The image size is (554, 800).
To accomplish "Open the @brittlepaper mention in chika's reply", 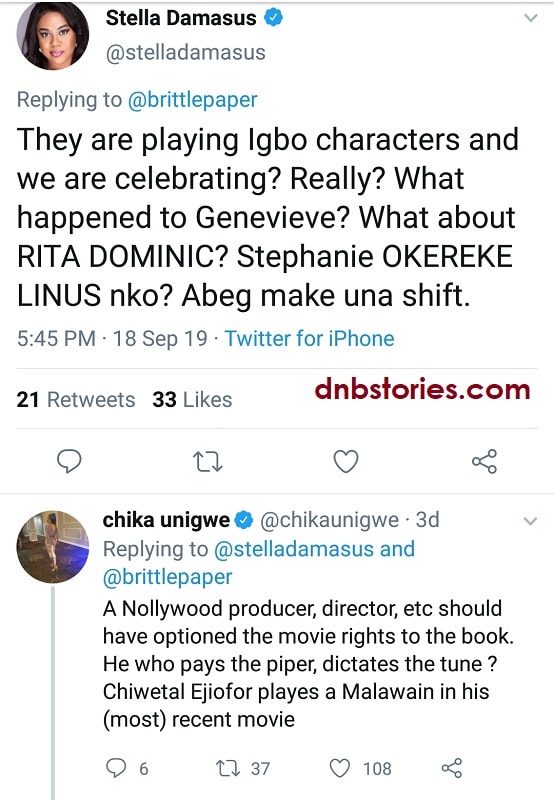I will (167, 577).
